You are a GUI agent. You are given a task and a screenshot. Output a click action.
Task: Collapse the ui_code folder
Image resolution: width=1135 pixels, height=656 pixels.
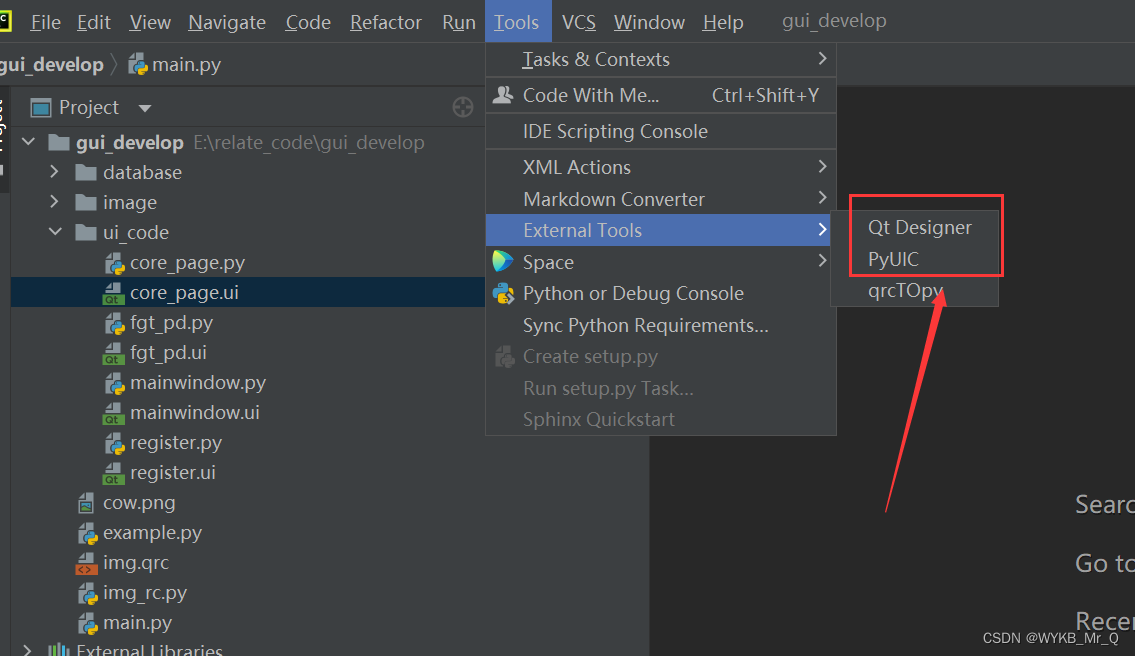click(55, 232)
